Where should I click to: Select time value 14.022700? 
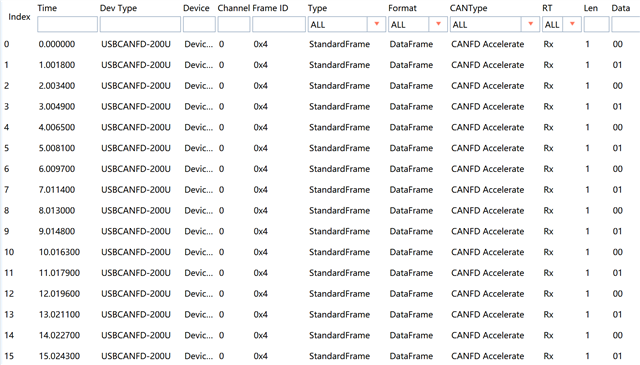point(59,336)
